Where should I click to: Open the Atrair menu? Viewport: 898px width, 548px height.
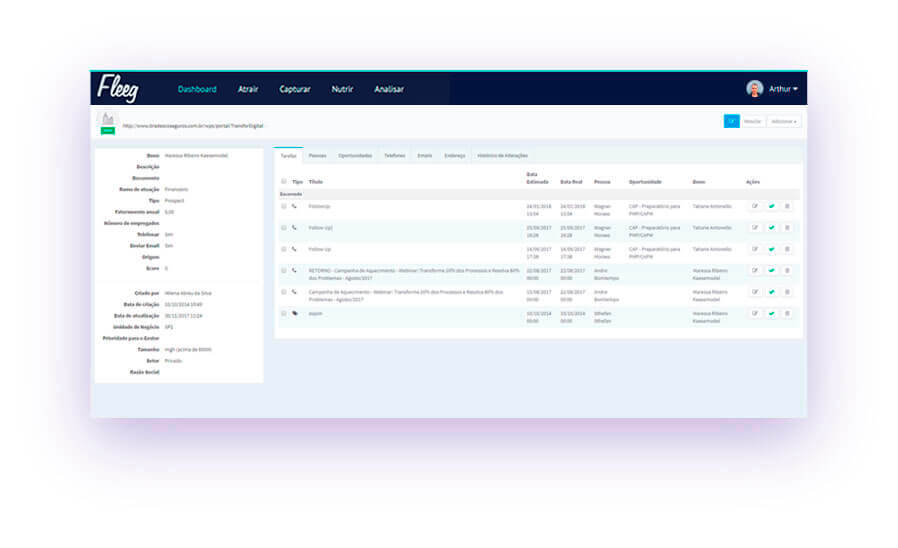[x=248, y=89]
